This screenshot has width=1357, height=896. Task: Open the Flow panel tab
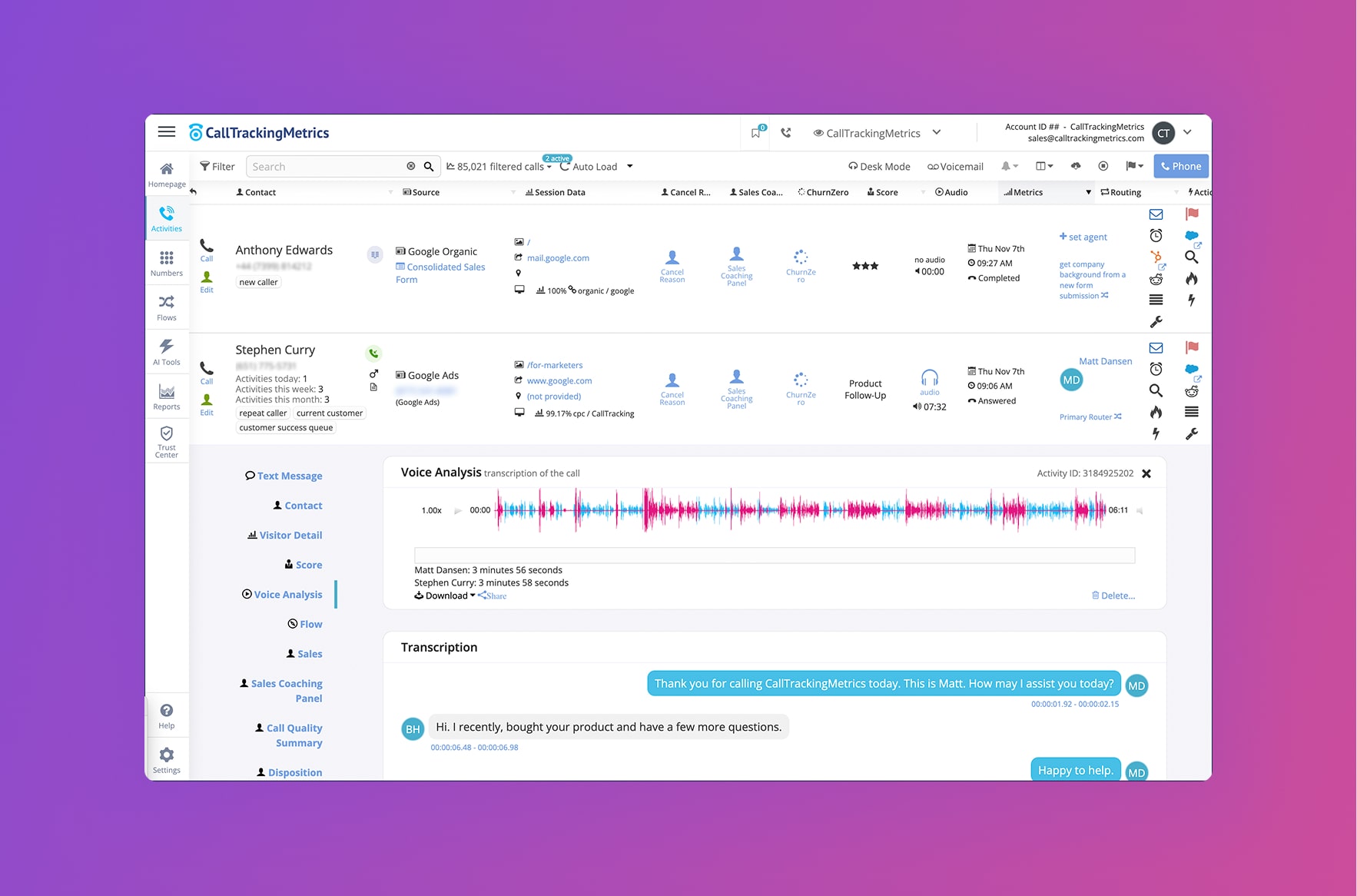coord(305,624)
